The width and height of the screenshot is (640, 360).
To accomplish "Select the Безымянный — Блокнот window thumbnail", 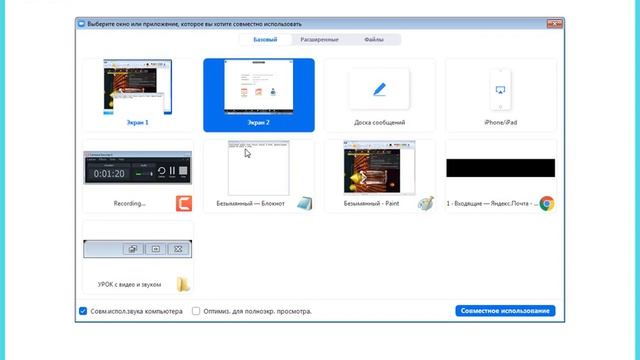I will 259,168.
